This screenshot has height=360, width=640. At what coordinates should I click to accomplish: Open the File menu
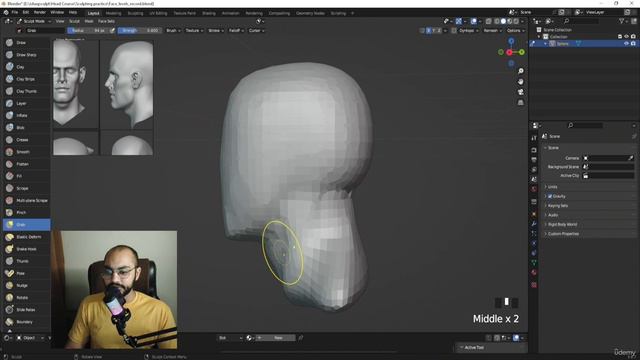[15, 13]
